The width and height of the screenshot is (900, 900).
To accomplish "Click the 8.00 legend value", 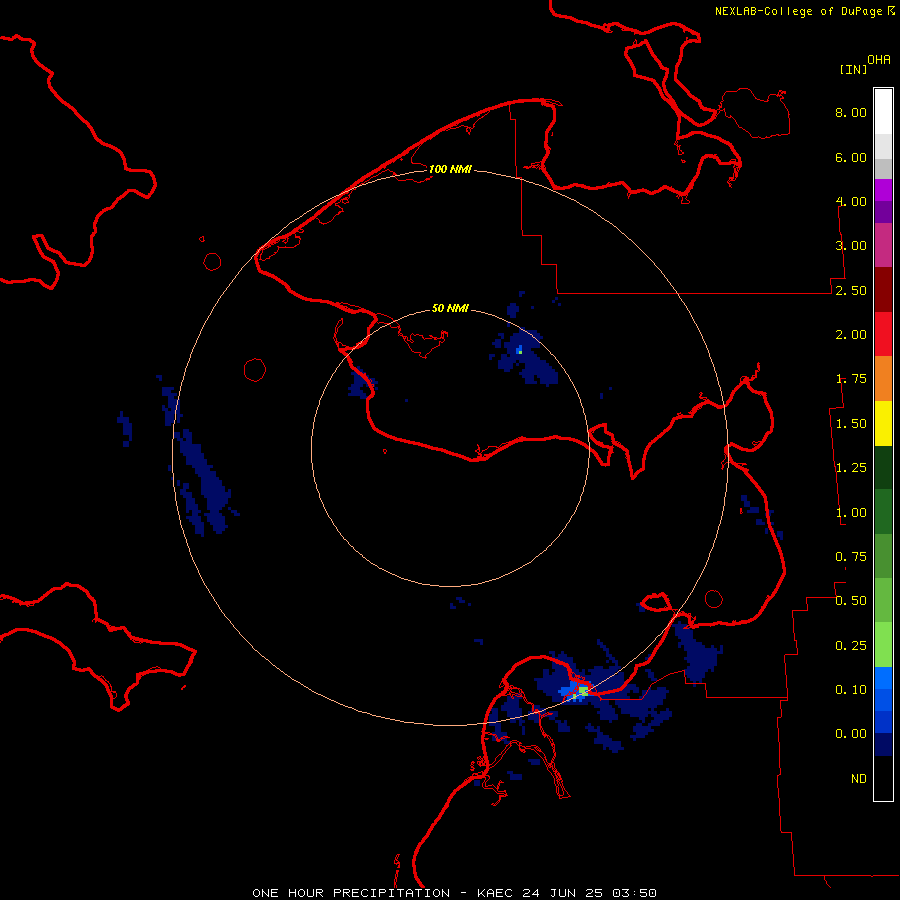I will (851, 112).
